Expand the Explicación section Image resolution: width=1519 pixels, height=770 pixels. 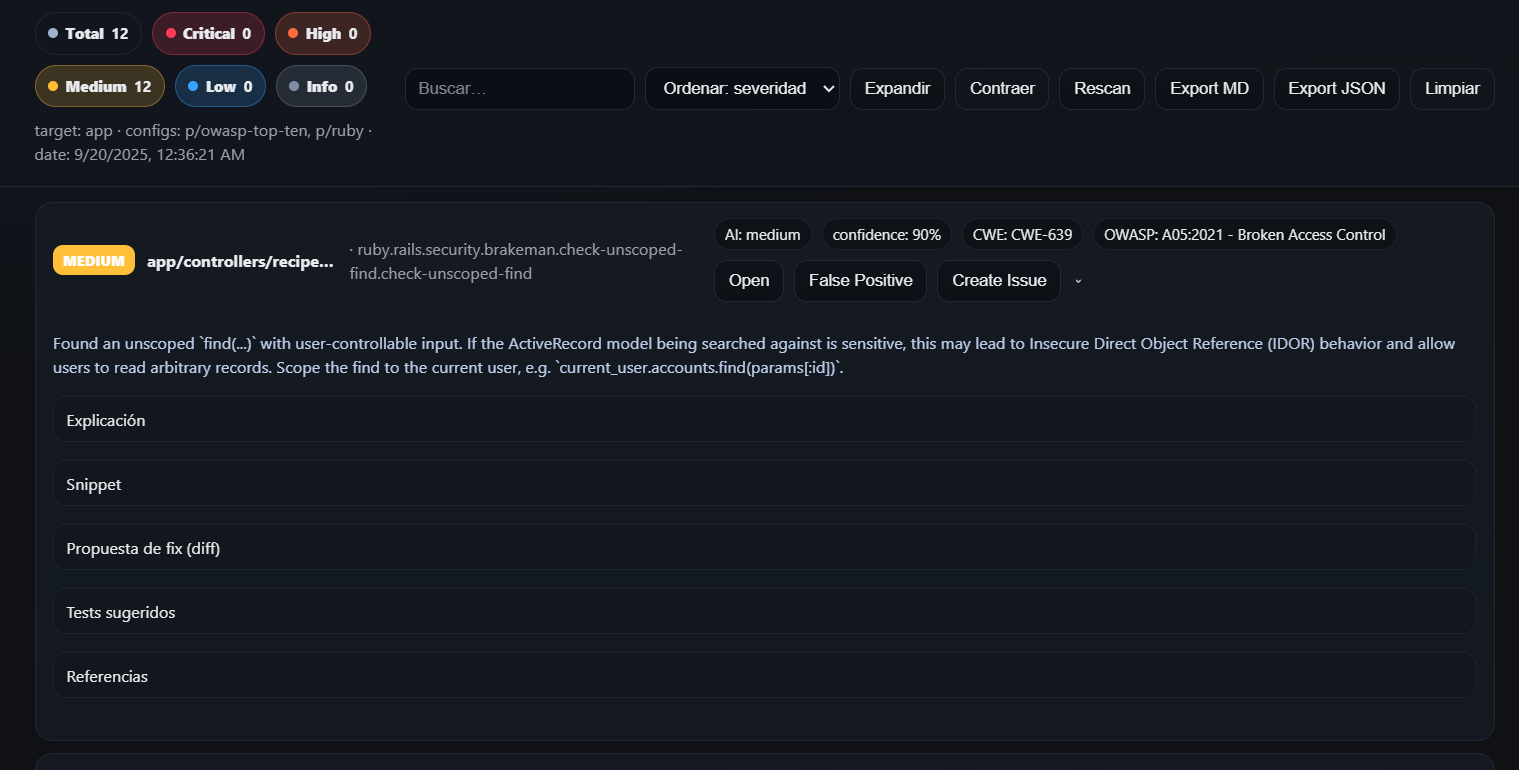[x=763, y=420]
